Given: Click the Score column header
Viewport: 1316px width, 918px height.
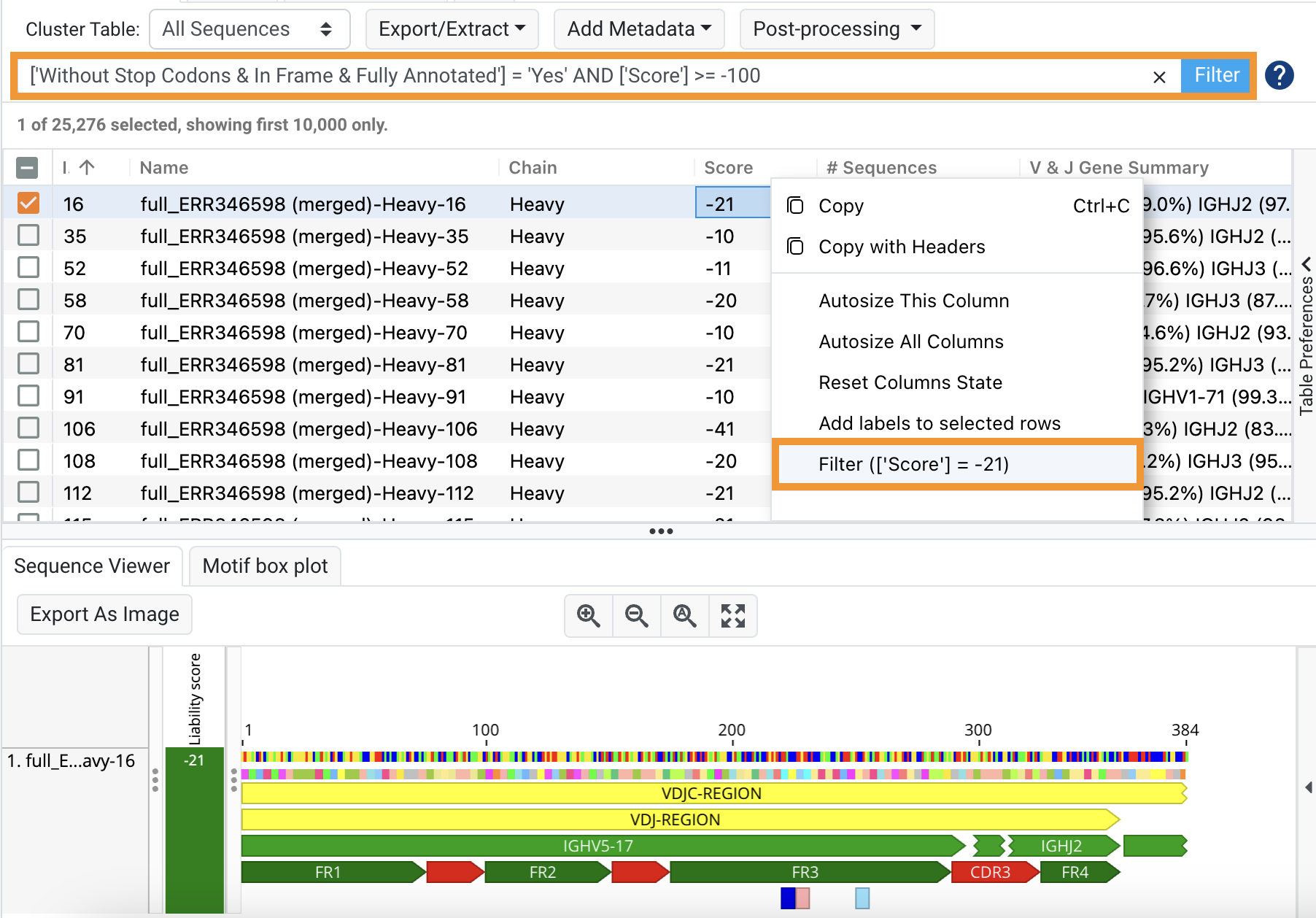Looking at the screenshot, I should coord(728,168).
